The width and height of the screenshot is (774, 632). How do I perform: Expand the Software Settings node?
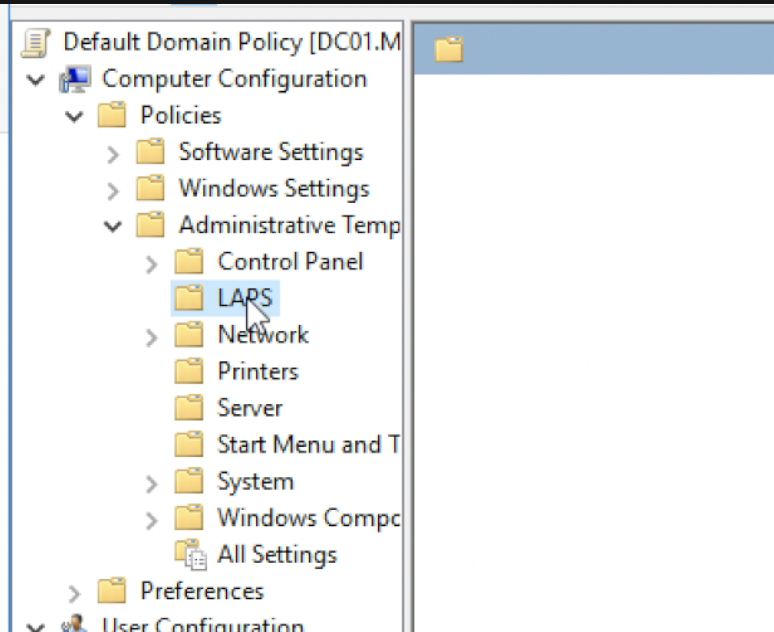click(113, 153)
